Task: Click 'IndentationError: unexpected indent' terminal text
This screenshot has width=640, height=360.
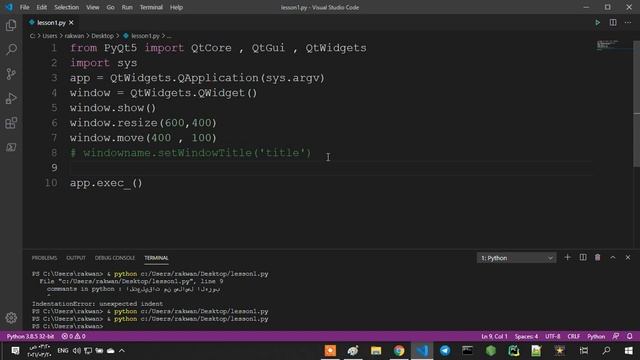Action: point(97,304)
